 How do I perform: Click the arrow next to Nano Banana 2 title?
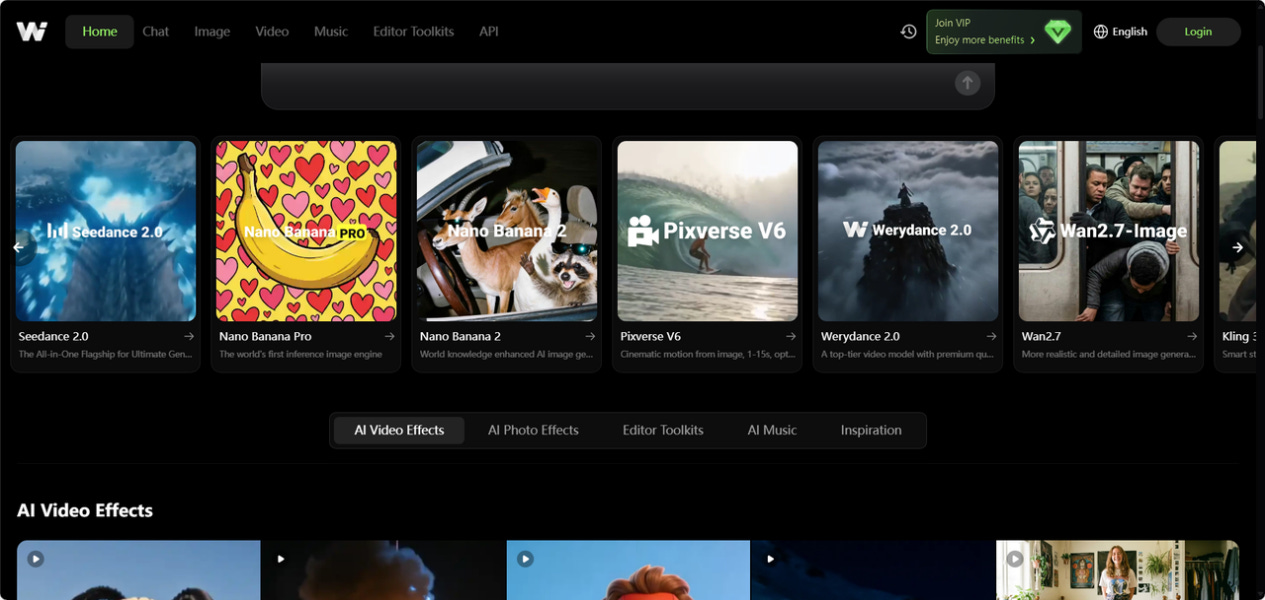590,337
